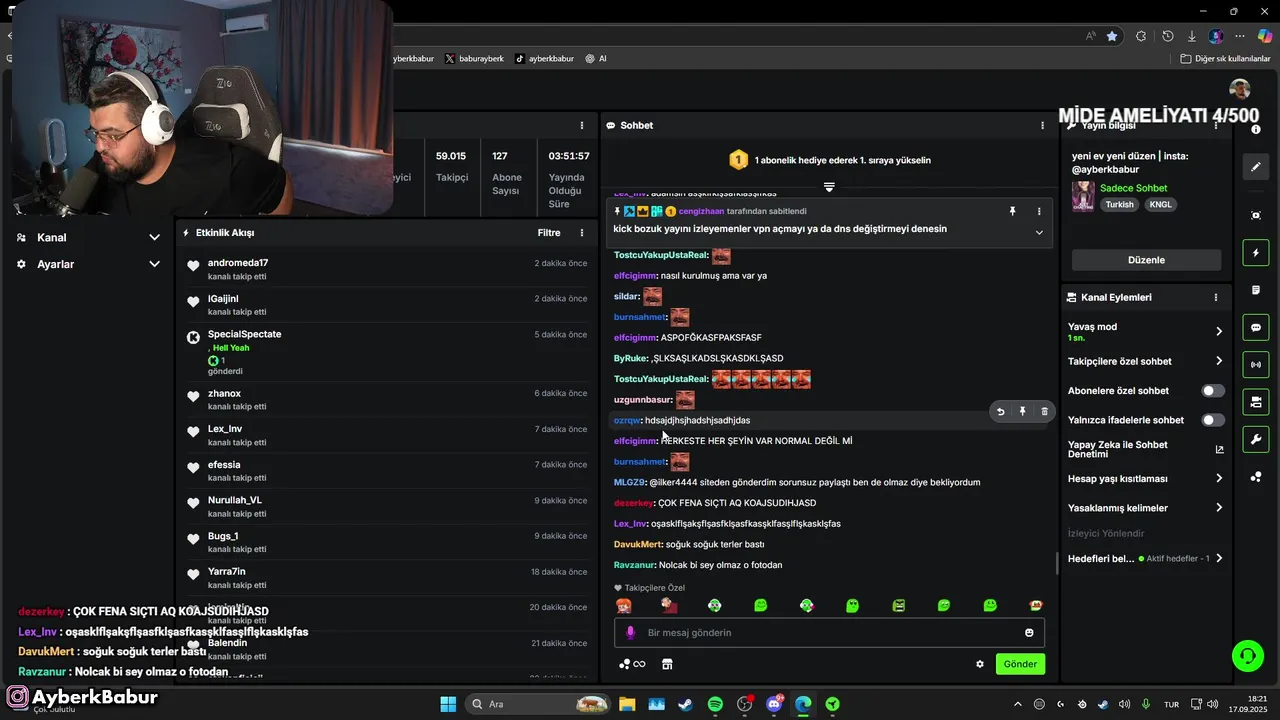This screenshot has height=720, width=1280.
Task: Open profile avatar at top right
Action: coord(1240,89)
